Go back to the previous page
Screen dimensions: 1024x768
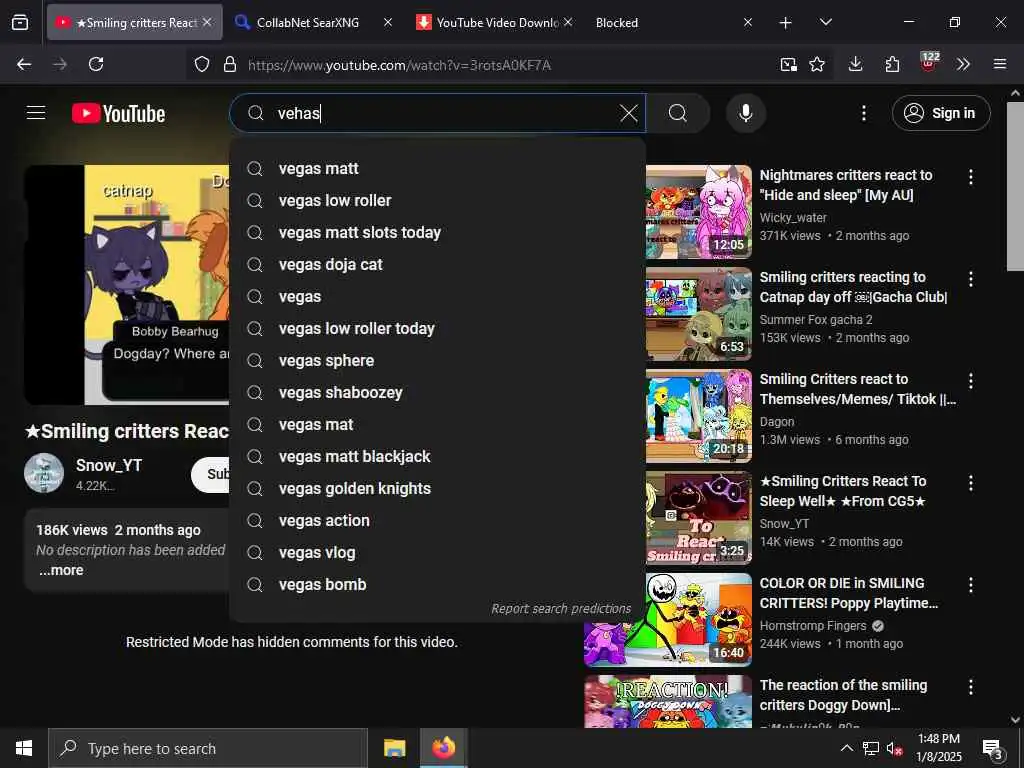point(24,64)
